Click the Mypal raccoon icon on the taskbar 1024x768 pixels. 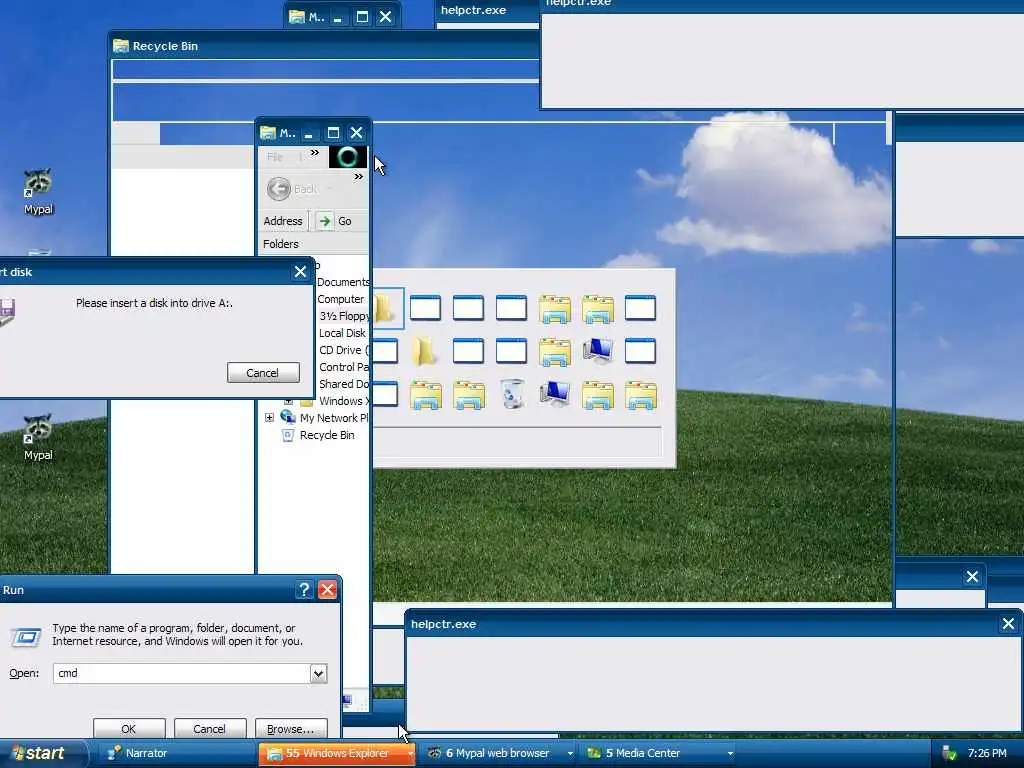[x=434, y=753]
